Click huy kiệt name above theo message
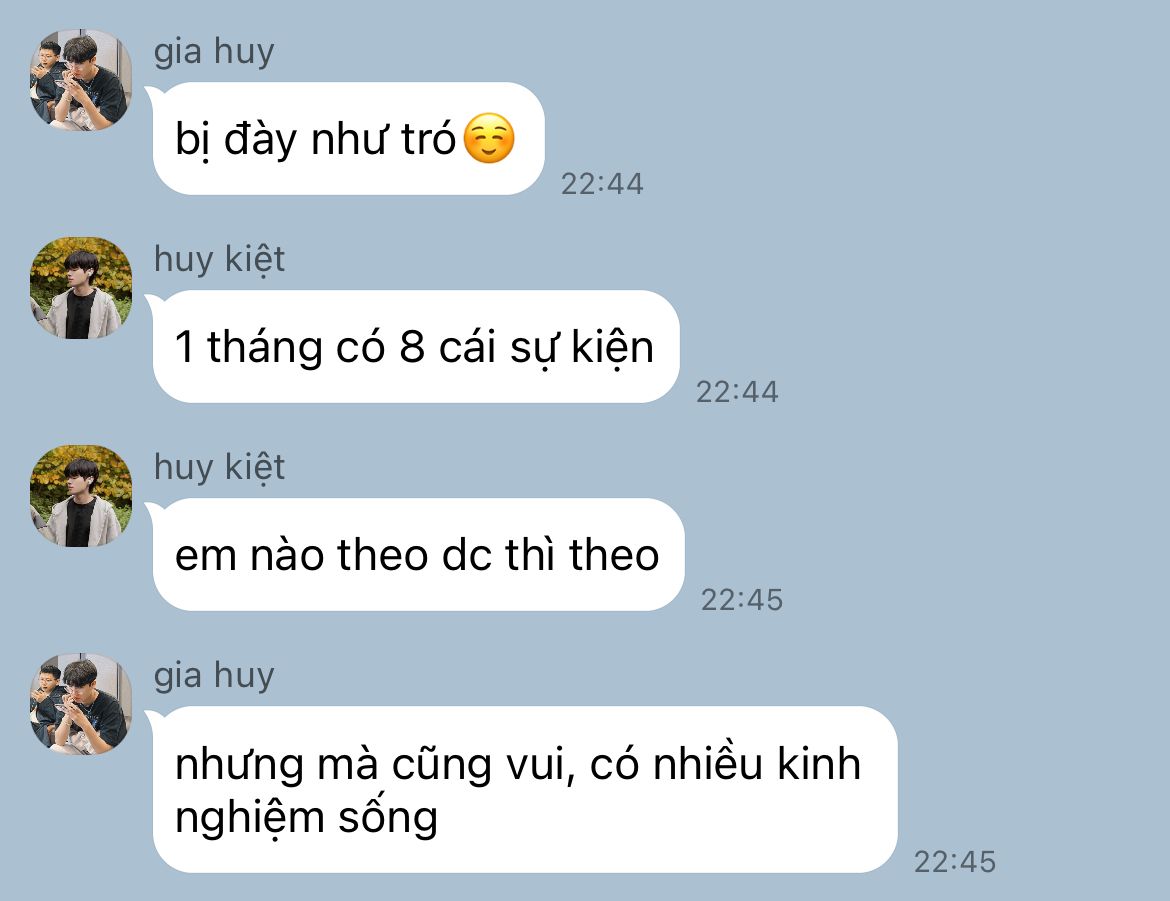1170x901 pixels. click(219, 468)
